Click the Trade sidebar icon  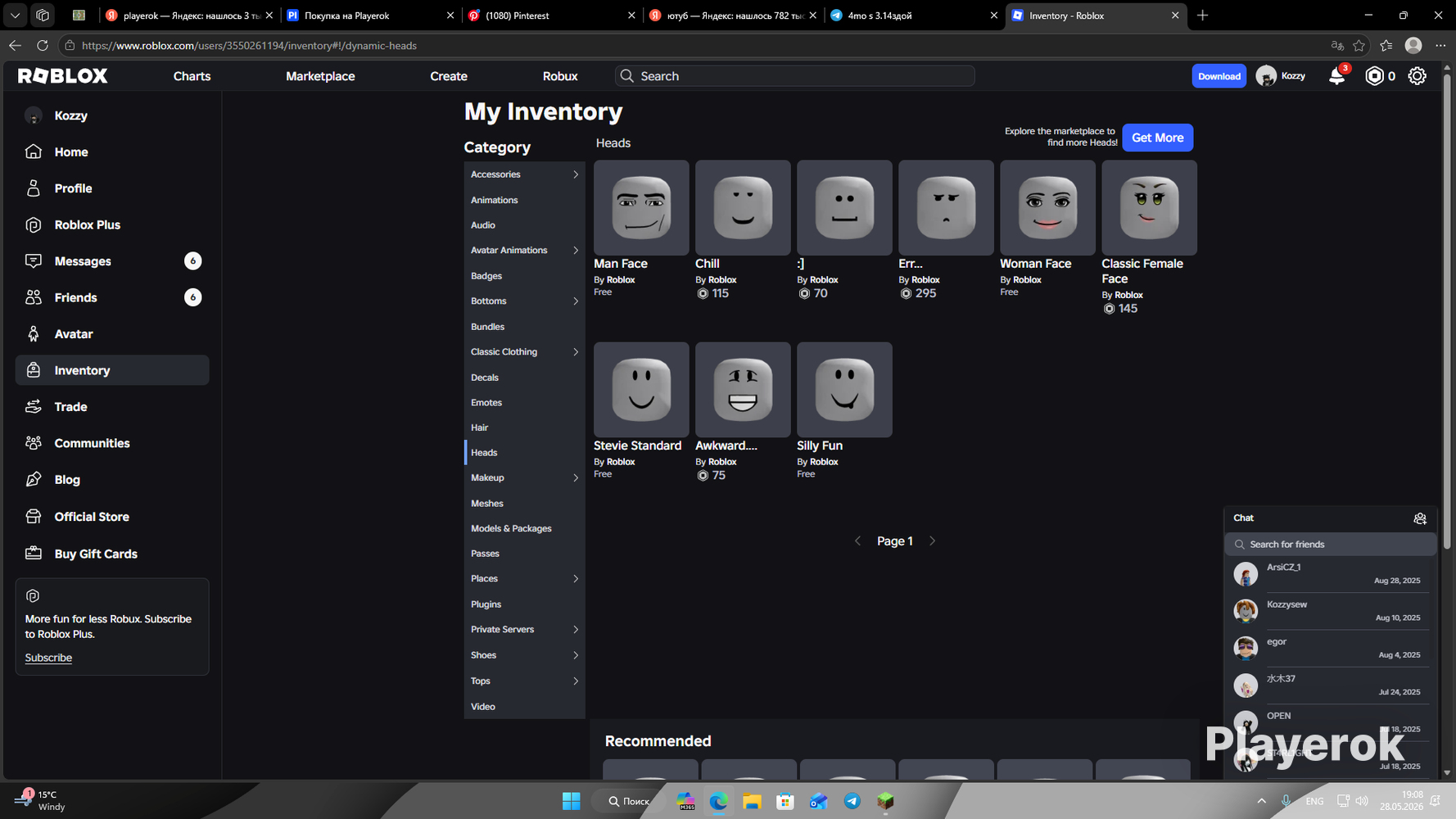pyautogui.click(x=34, y=407)
